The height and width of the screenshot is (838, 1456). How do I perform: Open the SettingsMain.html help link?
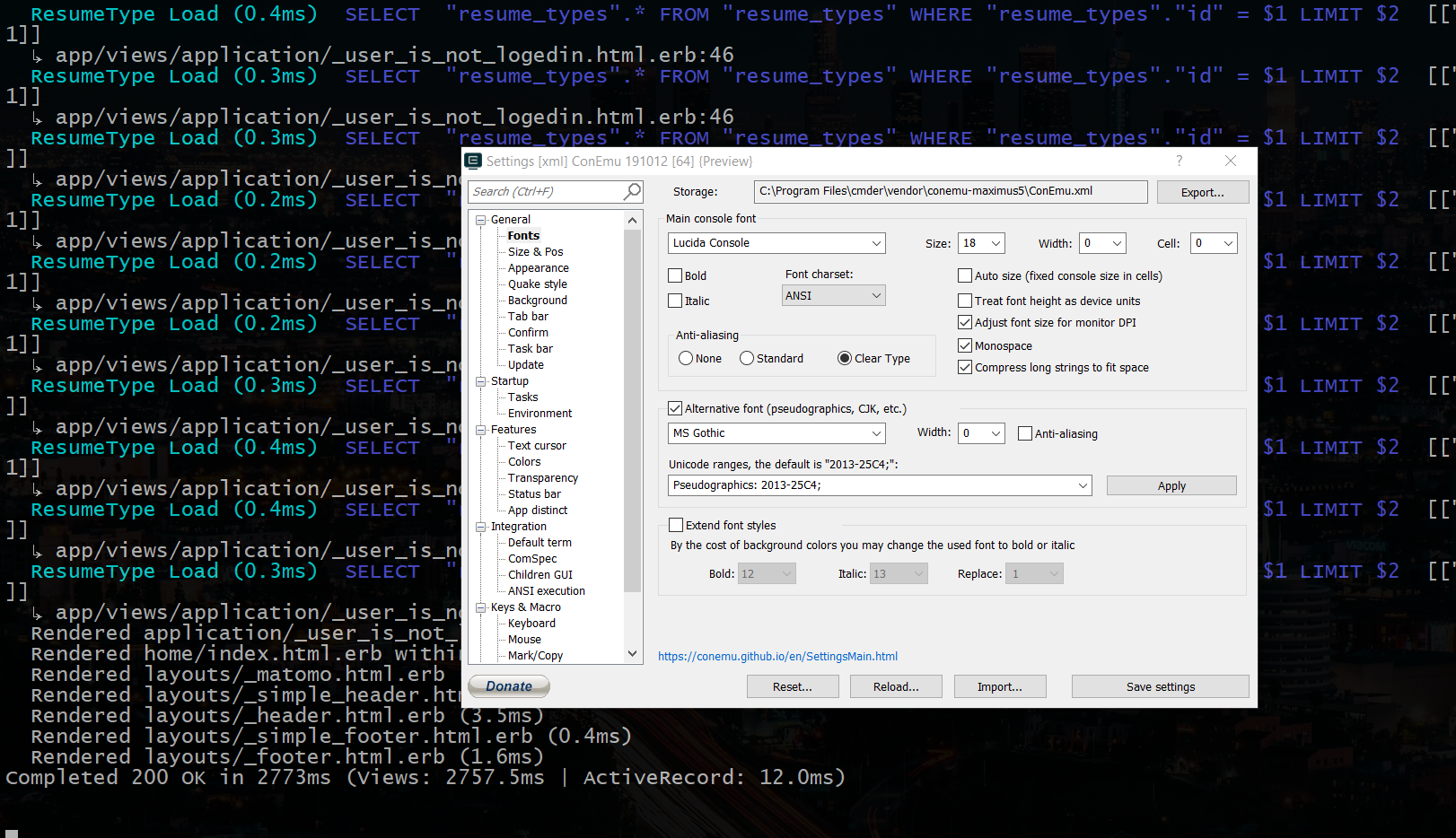pos(777,657)
